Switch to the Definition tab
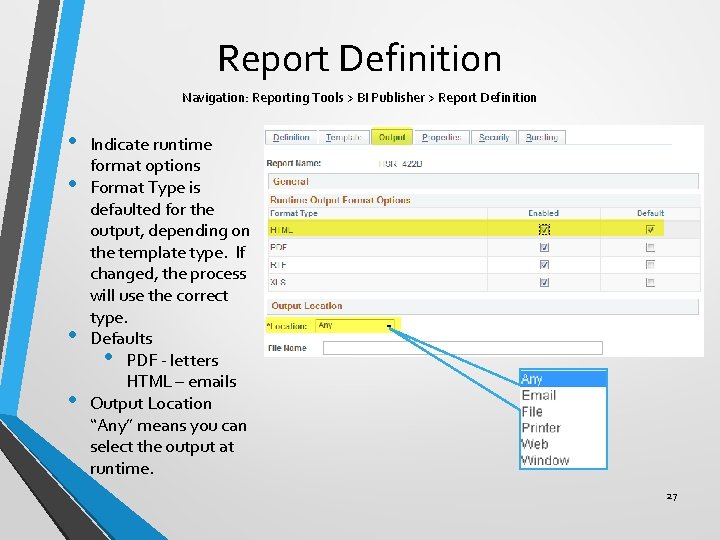The height and width of the screenshot is (540, 720). point(291,137)
